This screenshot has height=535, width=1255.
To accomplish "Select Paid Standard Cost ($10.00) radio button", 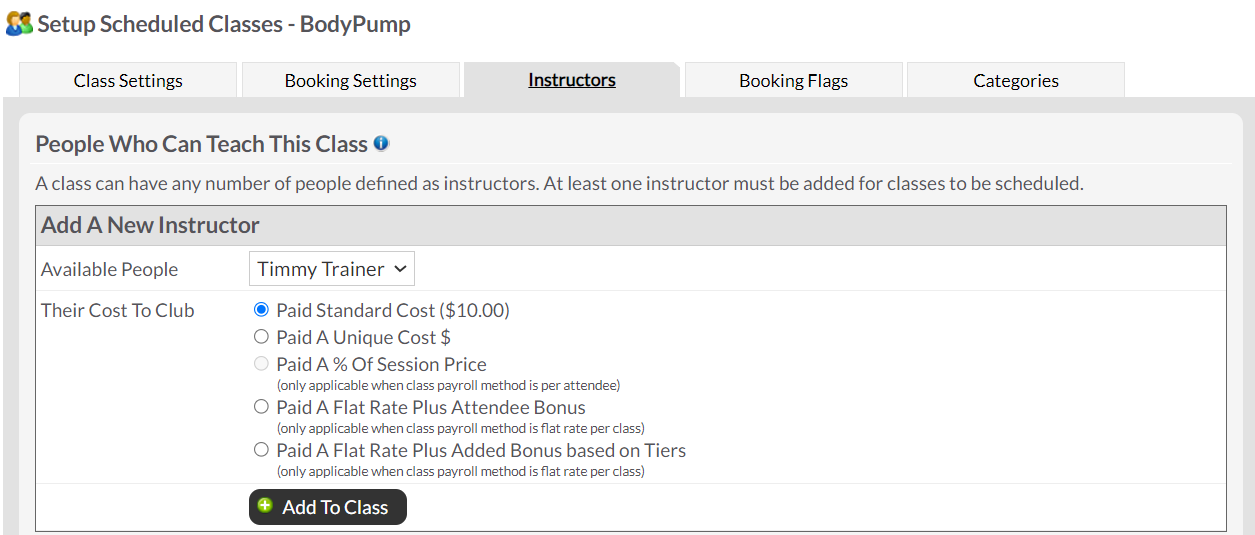I will tap(262, 310).
